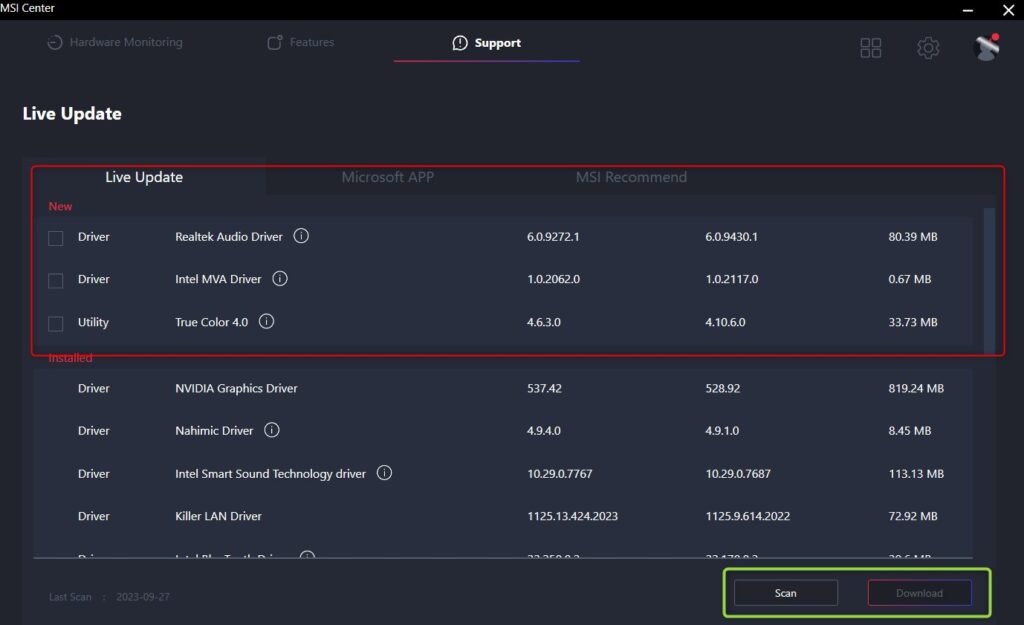Click Realtek Audio Driver name text

(229, 236)
